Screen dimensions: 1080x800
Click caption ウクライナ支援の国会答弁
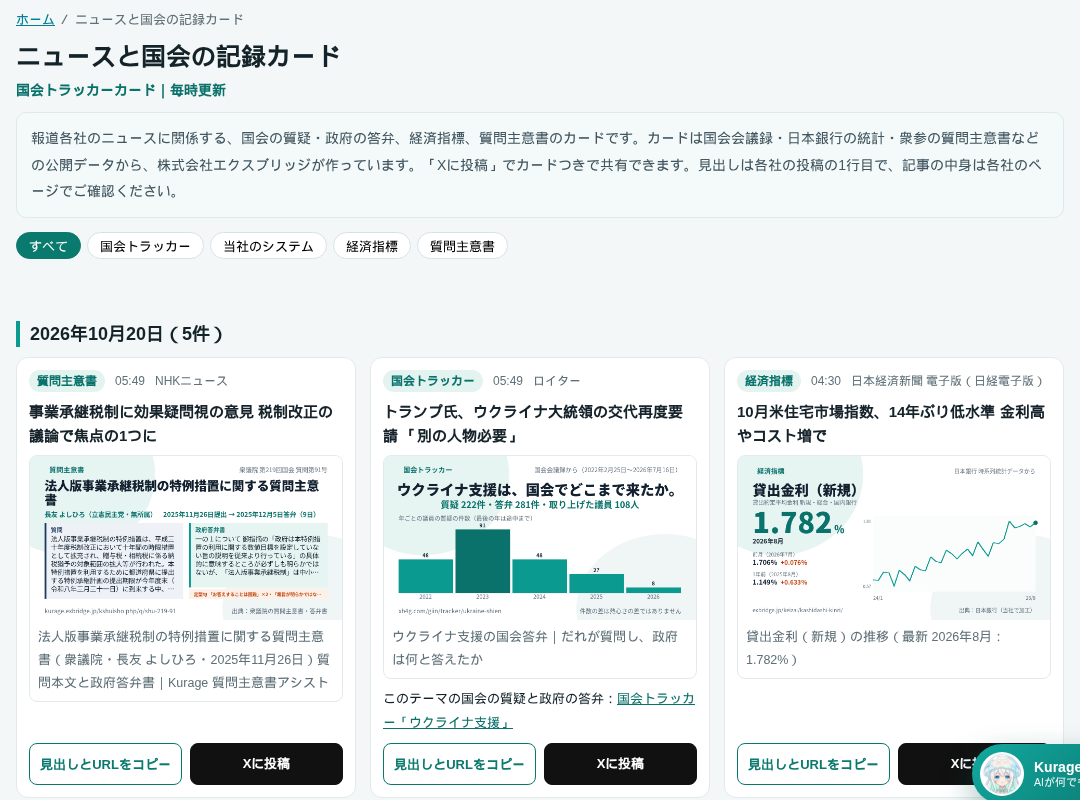point(534,648)
